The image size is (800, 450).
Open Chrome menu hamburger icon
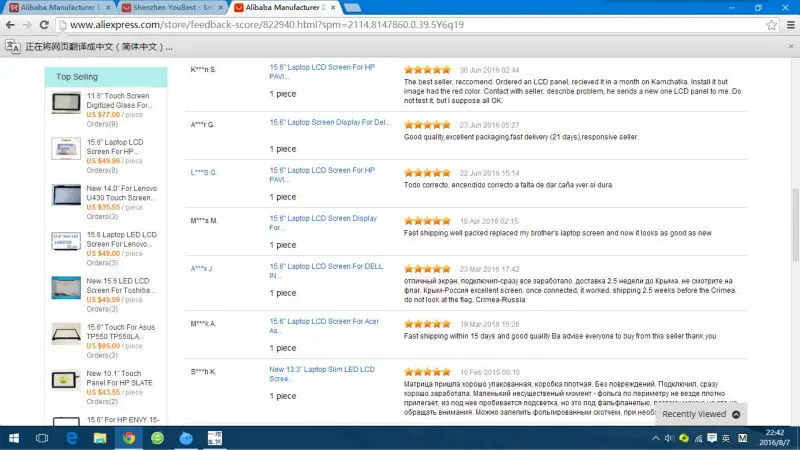pos(790,24)
